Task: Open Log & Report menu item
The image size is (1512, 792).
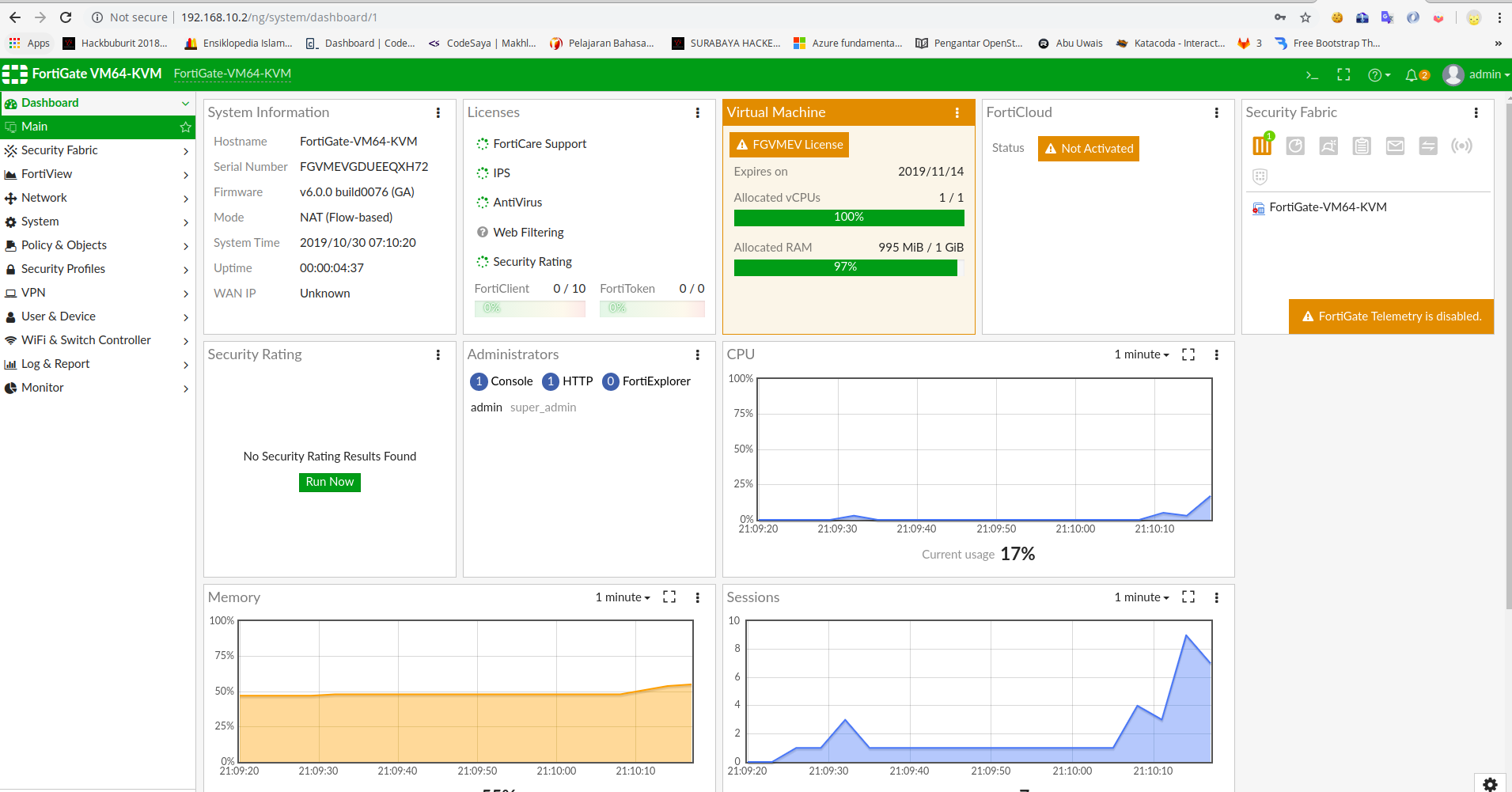Action: click(97, 364)
